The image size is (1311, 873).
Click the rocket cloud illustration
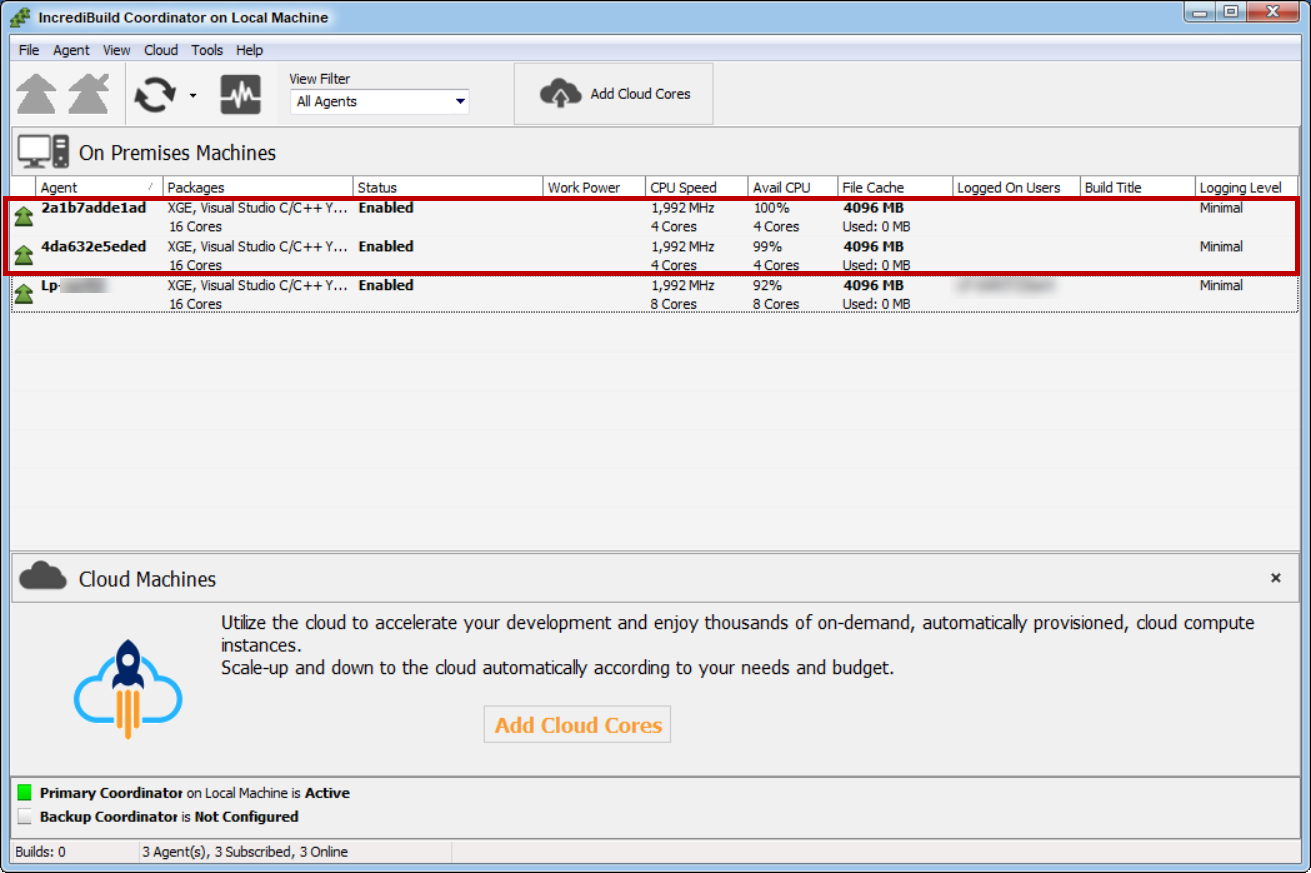(128, 690)
